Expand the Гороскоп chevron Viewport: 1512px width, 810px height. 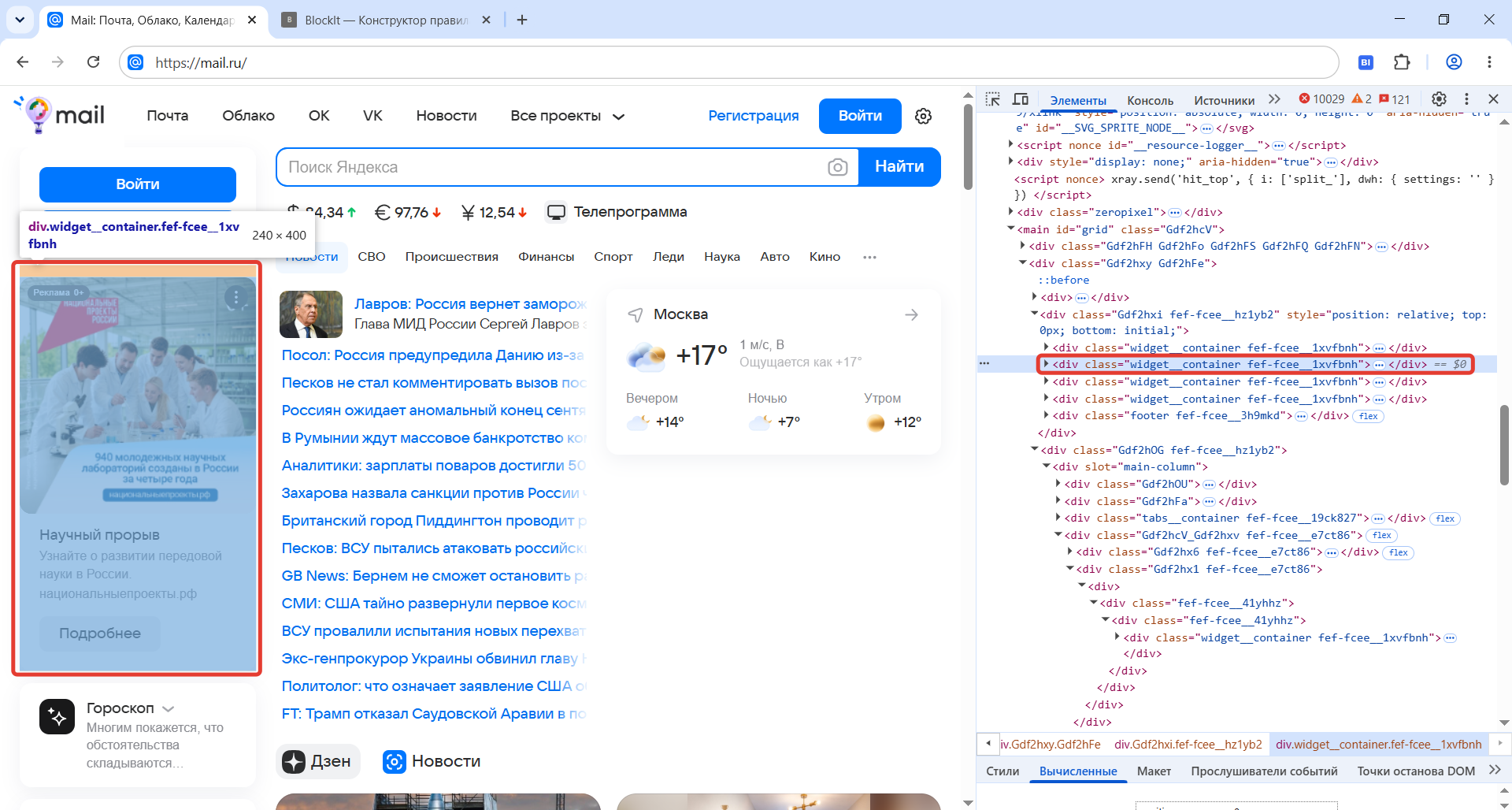pos(169,708)
